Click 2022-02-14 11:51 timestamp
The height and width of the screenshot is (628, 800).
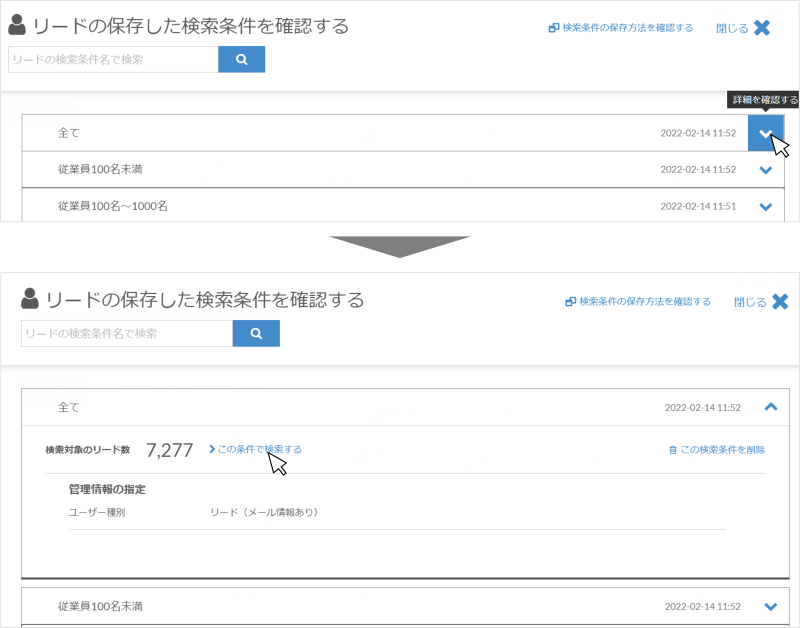click(x=698, y=206)
